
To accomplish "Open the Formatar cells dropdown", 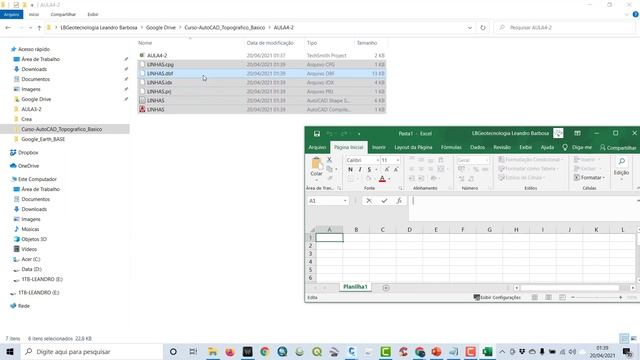I will point(589,178).
